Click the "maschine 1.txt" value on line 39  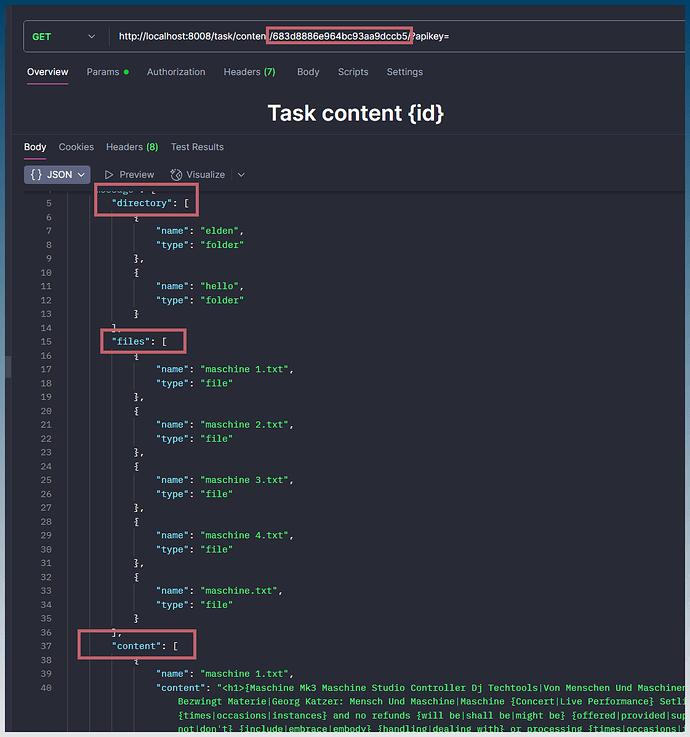[x=244, y=674]
